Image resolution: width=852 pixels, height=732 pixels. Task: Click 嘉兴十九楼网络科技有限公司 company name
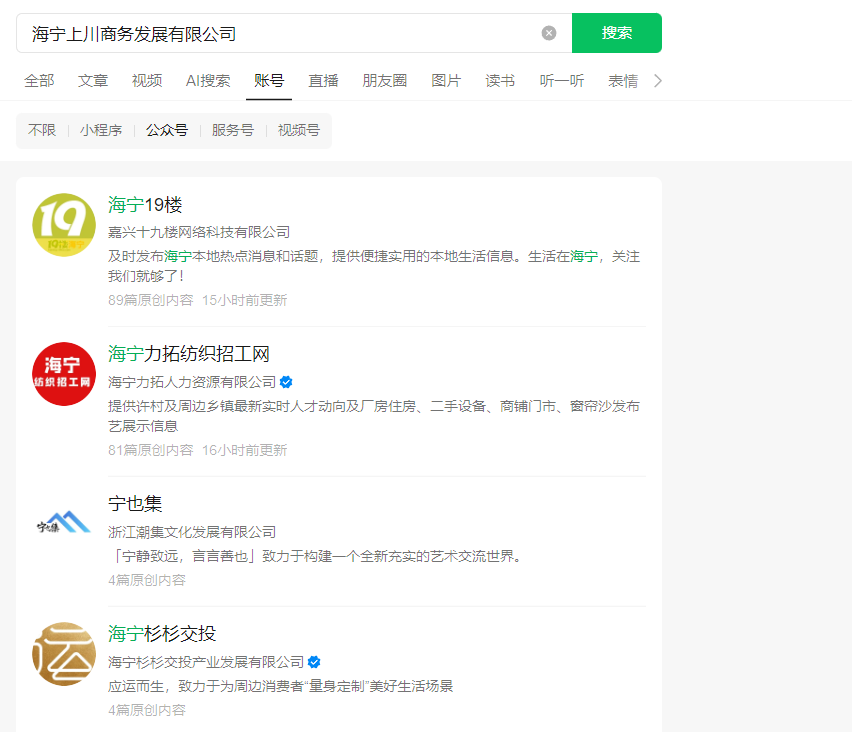click(x=199, y=233)
